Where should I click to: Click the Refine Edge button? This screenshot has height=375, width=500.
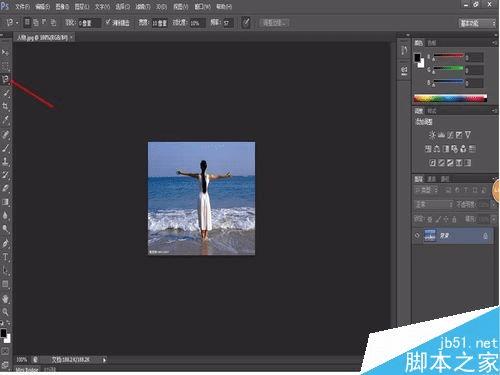(x=274, y=23)
